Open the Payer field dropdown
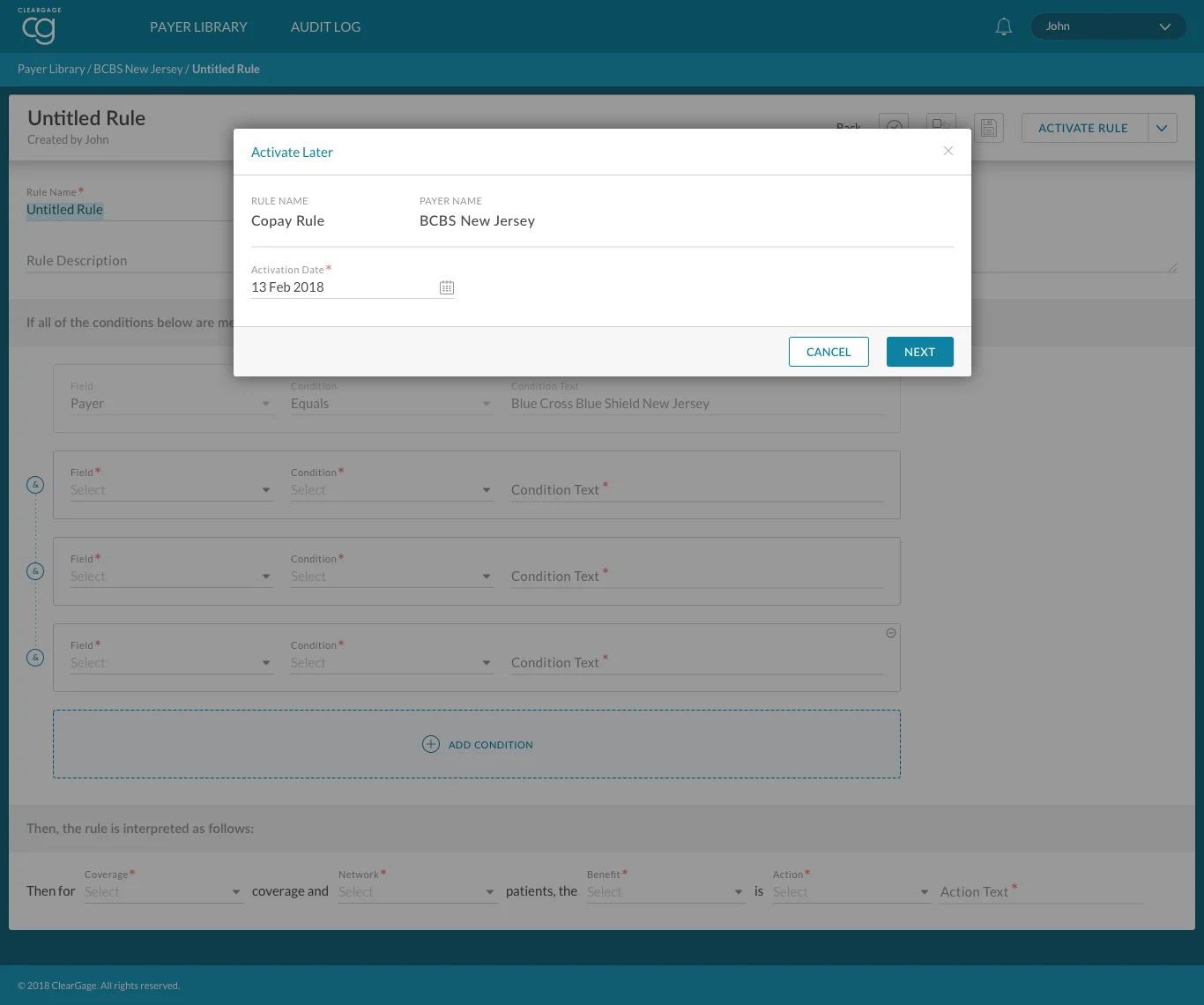 coord(172,404)
